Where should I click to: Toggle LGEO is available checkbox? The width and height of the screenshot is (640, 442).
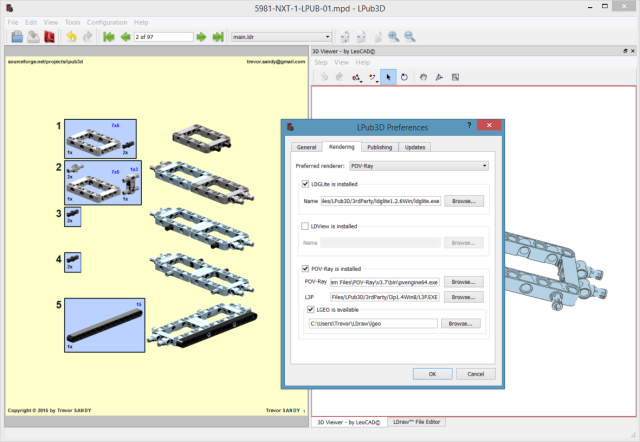(311, 310)
